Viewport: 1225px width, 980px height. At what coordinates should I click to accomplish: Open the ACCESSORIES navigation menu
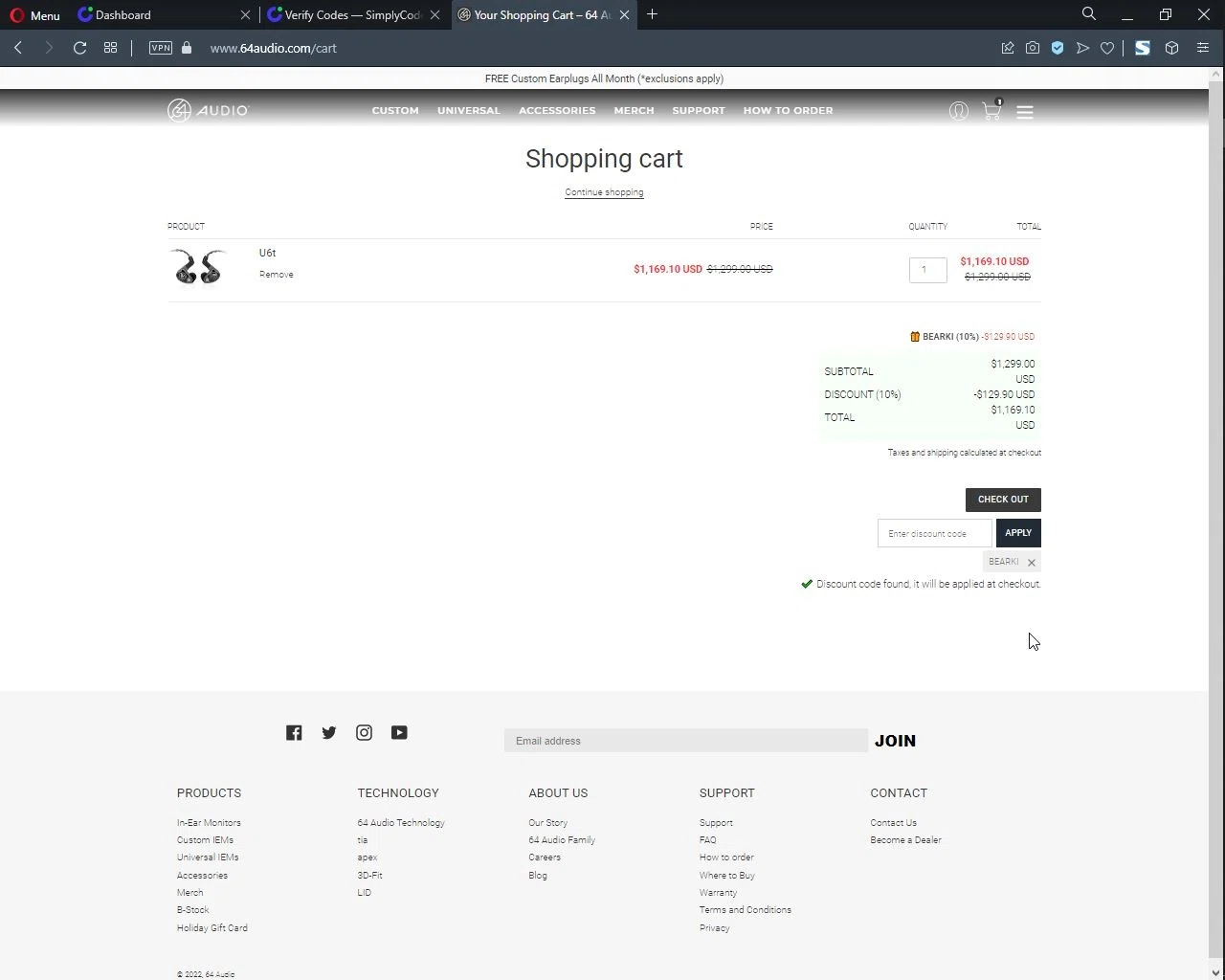click(x=557, y=111)
